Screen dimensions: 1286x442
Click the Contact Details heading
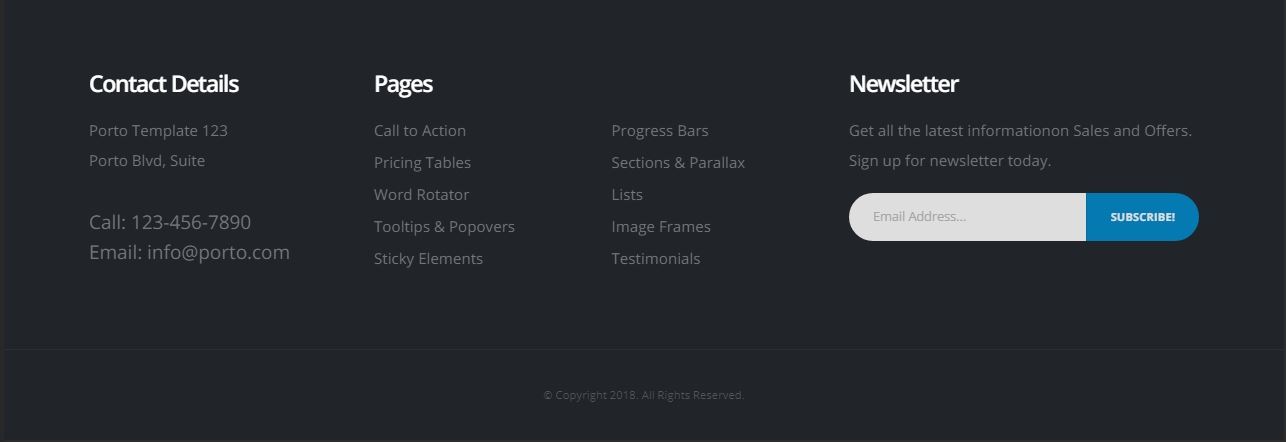(164, 84)
